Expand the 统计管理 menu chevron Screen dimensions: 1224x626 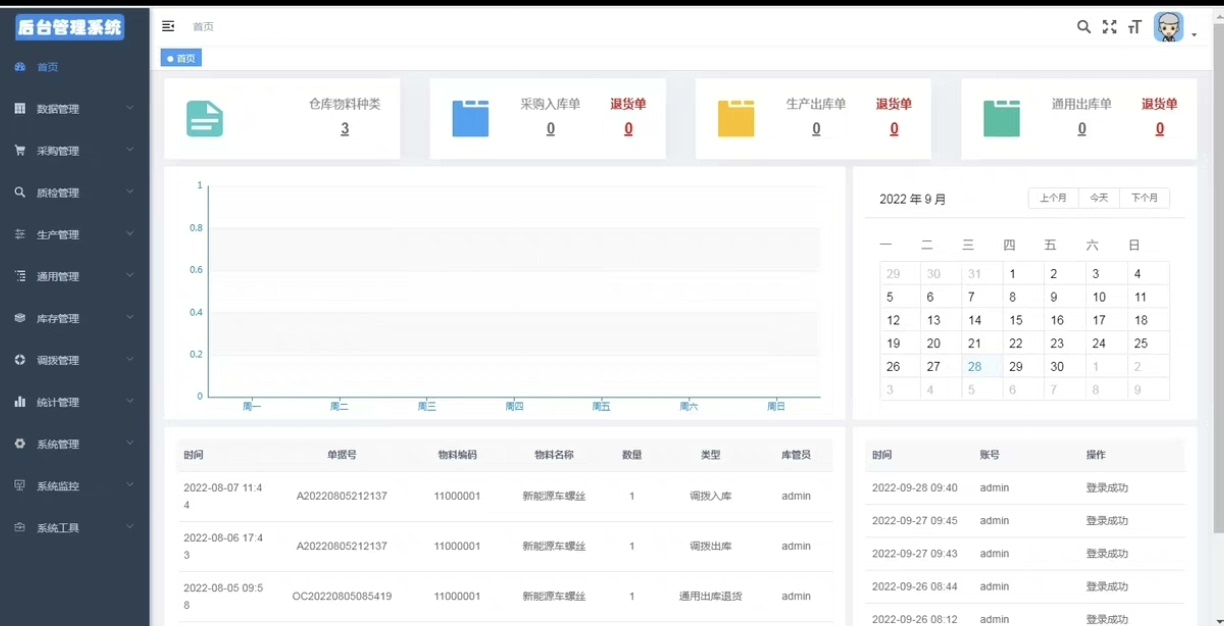(130, 402)
